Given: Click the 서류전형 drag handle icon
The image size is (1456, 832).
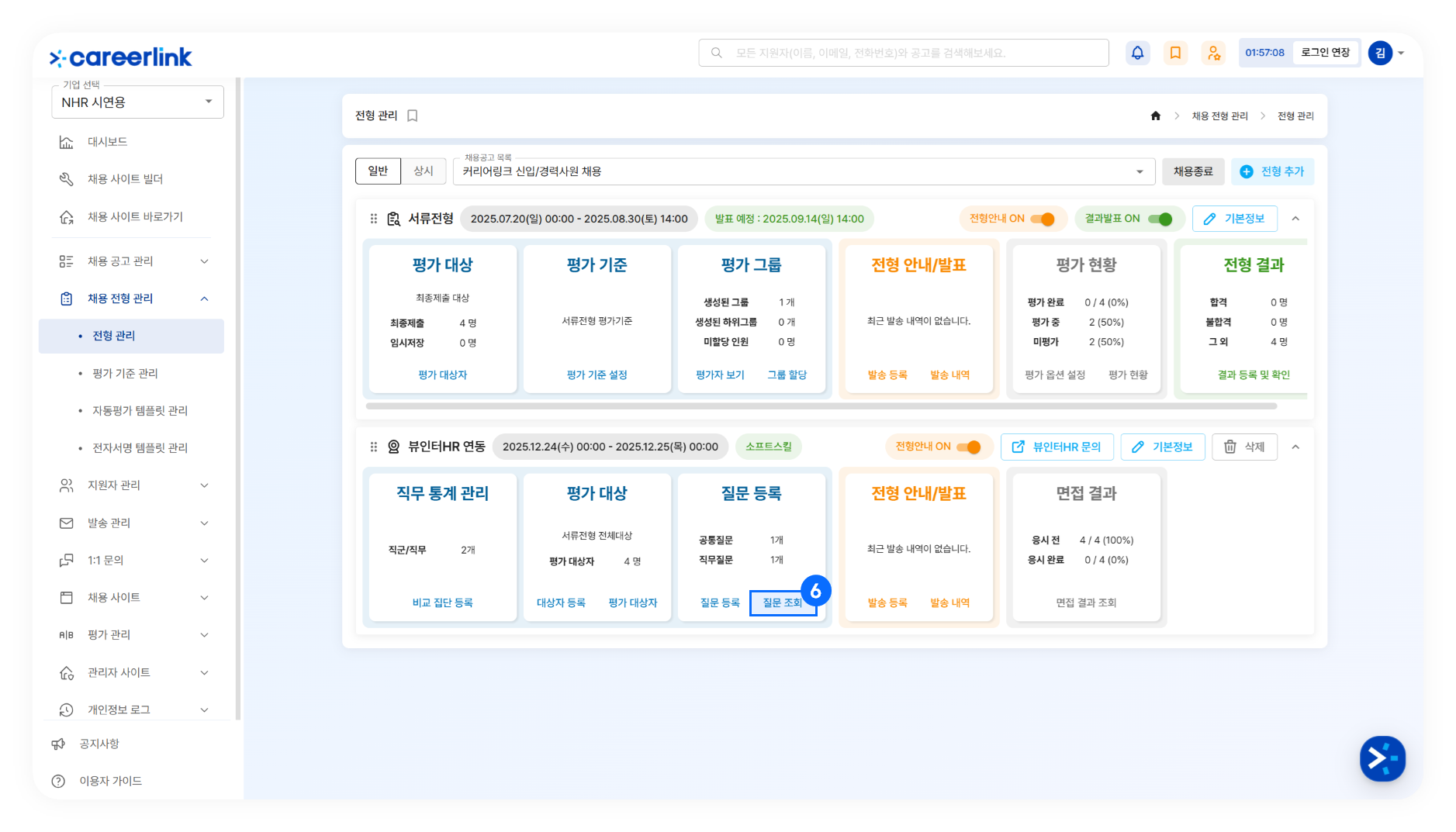Looking at the screenshot, I should coord(374,219).
